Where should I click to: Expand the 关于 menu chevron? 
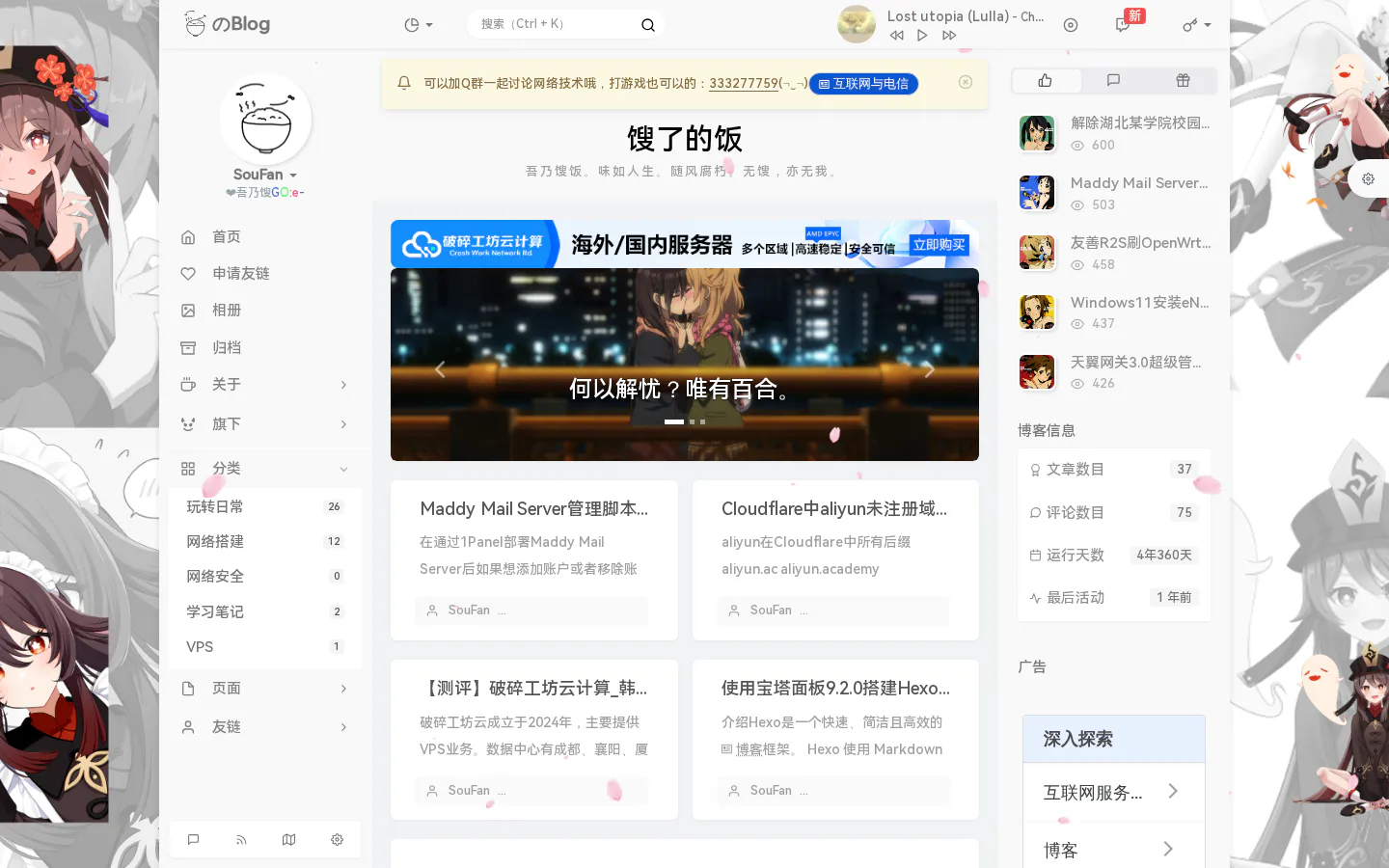[343, 385]
